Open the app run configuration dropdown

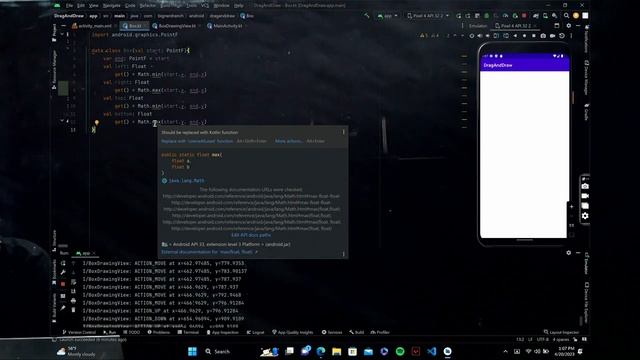pyautogui.click(x=387, y=16)
